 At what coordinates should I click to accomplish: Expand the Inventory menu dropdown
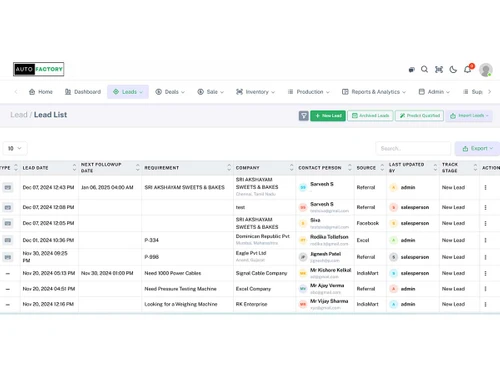(256, 92)
